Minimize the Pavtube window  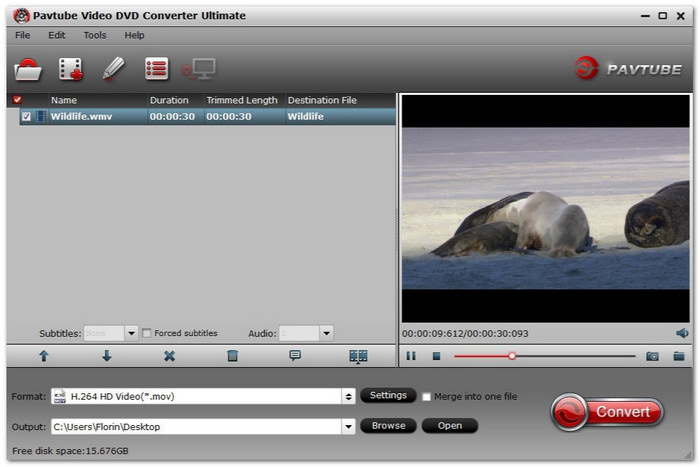click(x=645, y=16)
